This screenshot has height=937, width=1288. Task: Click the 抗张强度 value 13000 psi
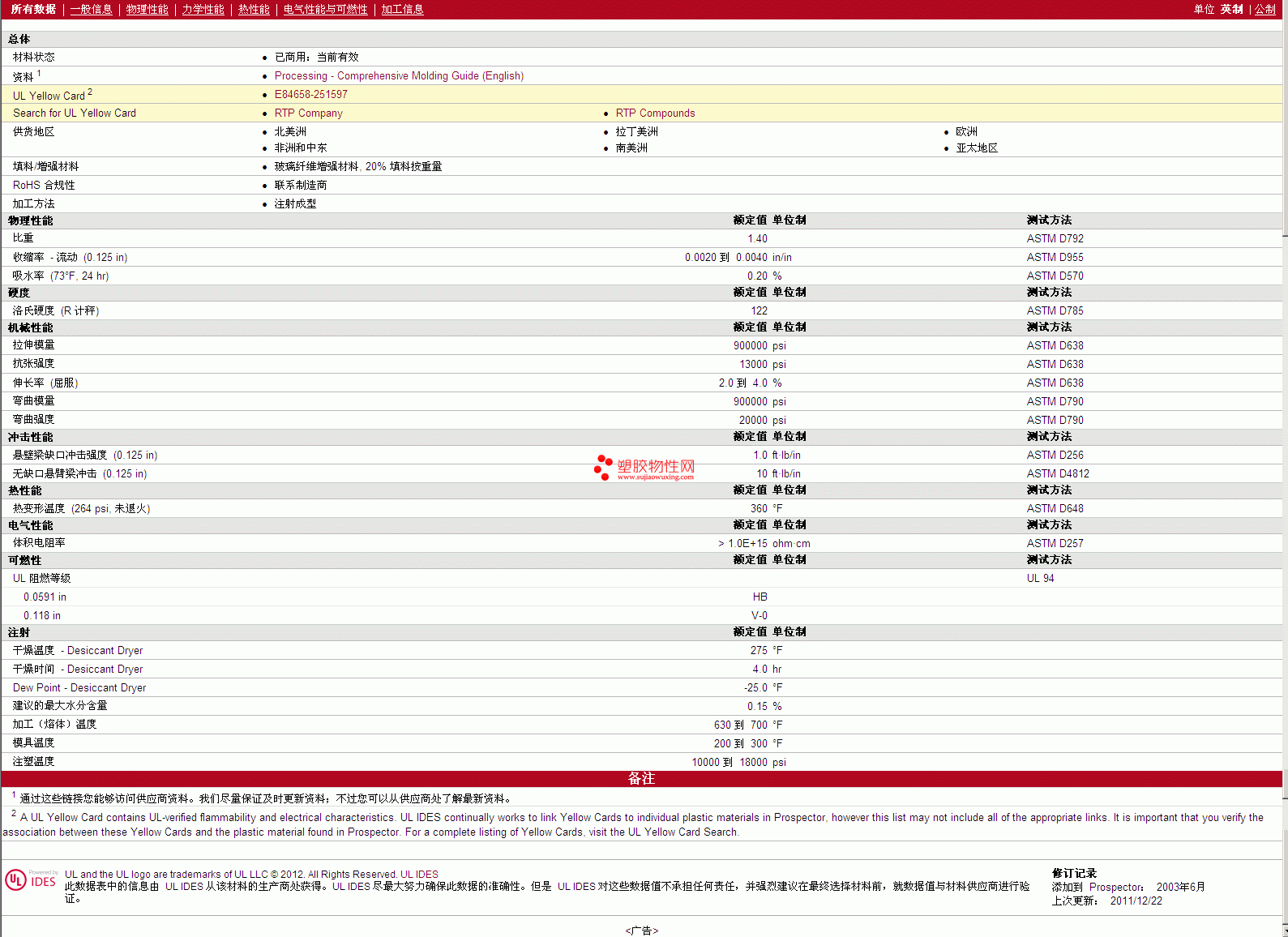coord(762,364)
